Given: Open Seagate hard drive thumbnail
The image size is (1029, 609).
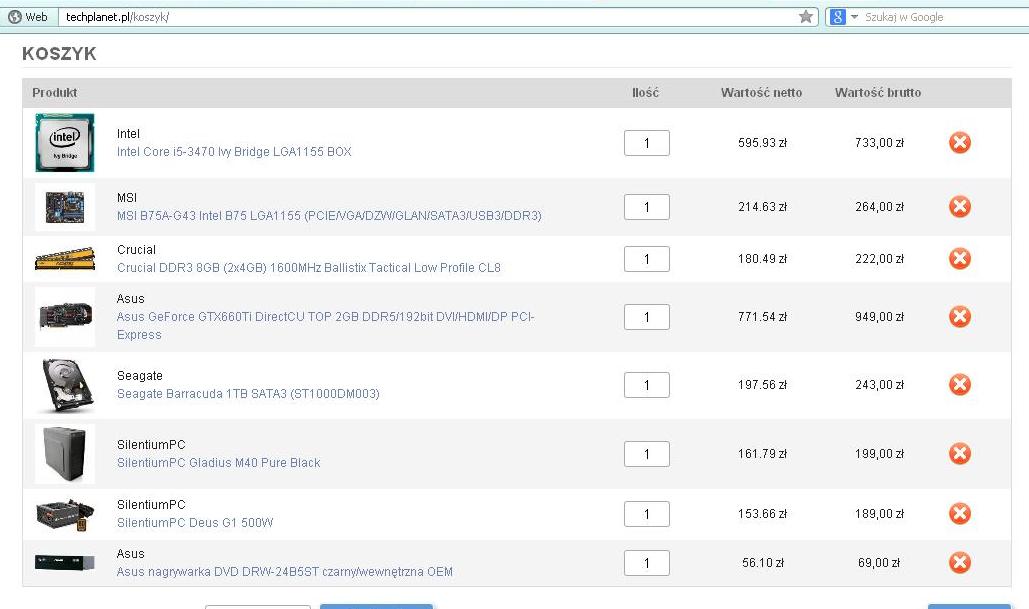Looking at the screenshot, I should [x=68, y=385].
